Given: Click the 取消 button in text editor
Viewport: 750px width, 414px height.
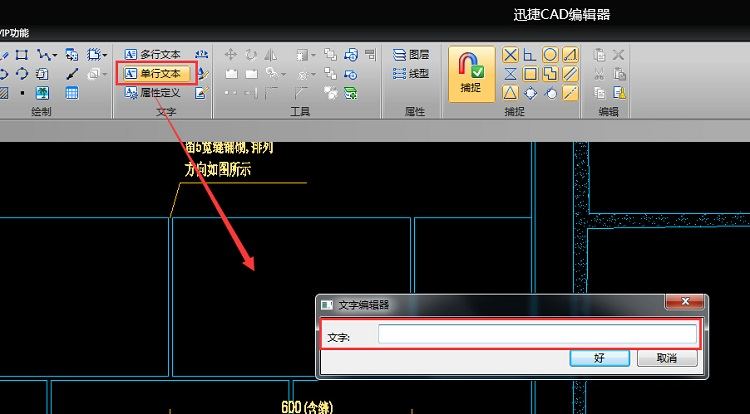Looking at the screenshot, I should 666,358.
